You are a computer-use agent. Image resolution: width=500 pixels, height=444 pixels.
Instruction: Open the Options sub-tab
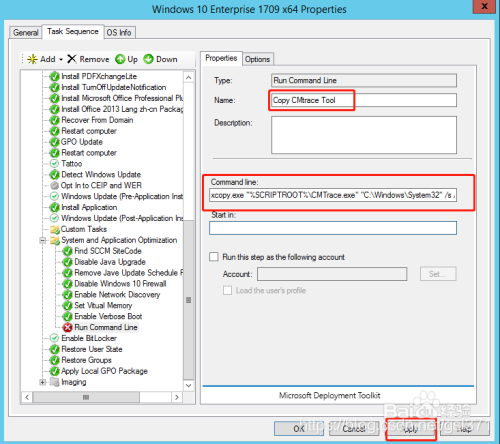pyautogui.click(x=258, y=59)
